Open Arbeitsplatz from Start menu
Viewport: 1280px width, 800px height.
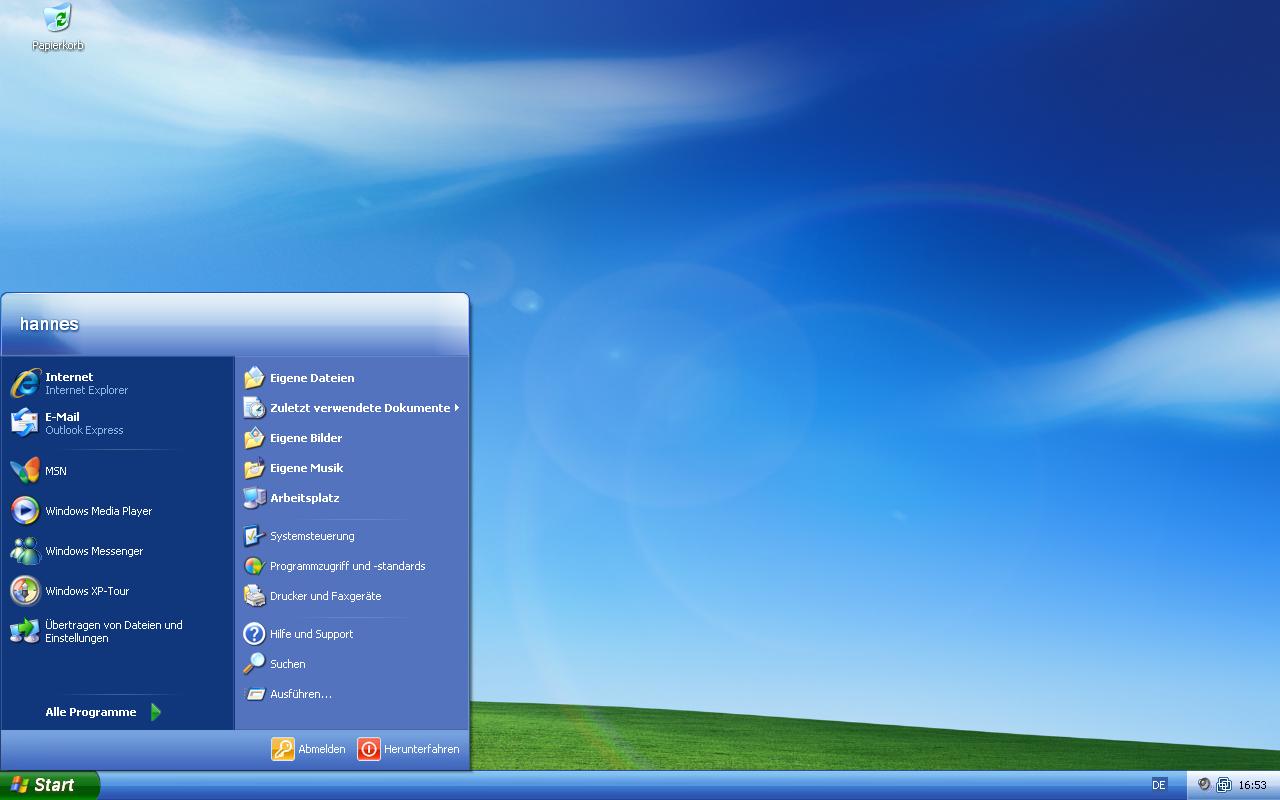point(304,498)
